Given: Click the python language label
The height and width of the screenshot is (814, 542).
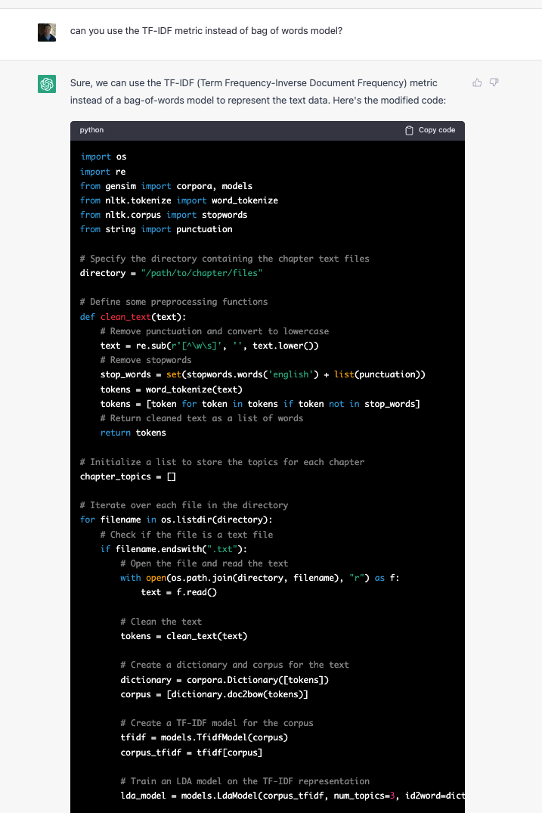Looking at the screenshot, I should 92,130.
